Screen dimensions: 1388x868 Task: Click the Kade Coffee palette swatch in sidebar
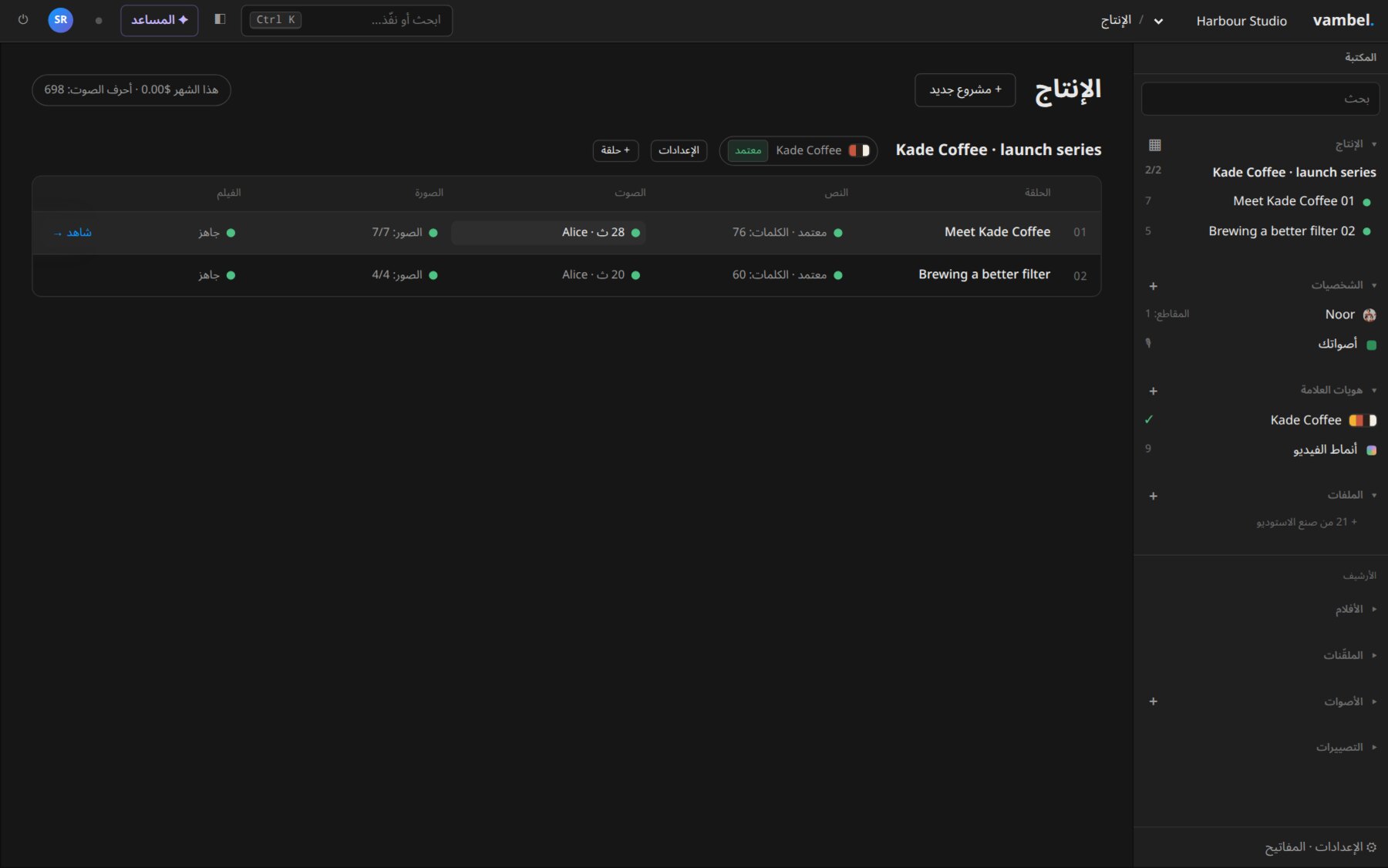(1363, 421)
